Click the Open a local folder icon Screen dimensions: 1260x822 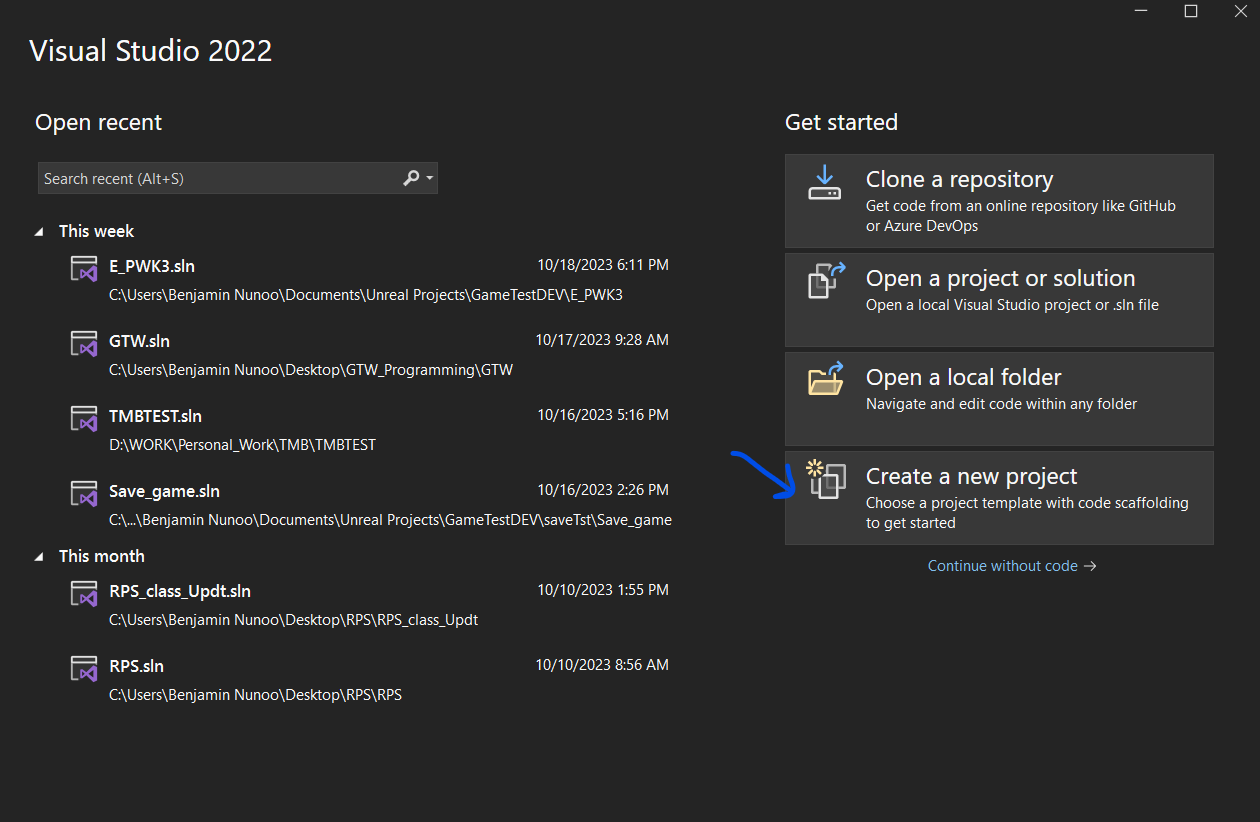(x=826, y=379)
